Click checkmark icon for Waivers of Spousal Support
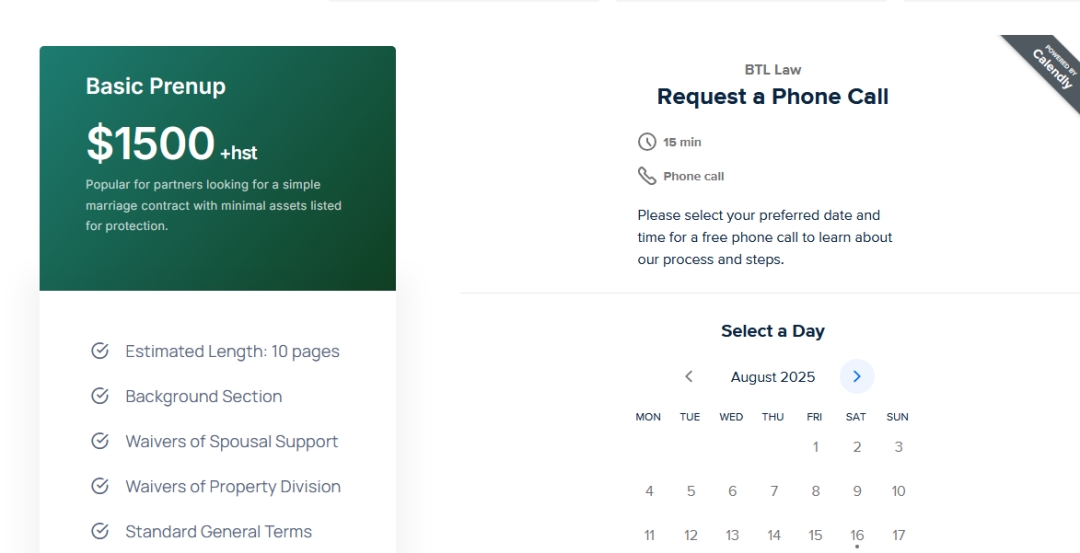Image resolution: width=1080 pixels, height=553 pixels. 100,441
